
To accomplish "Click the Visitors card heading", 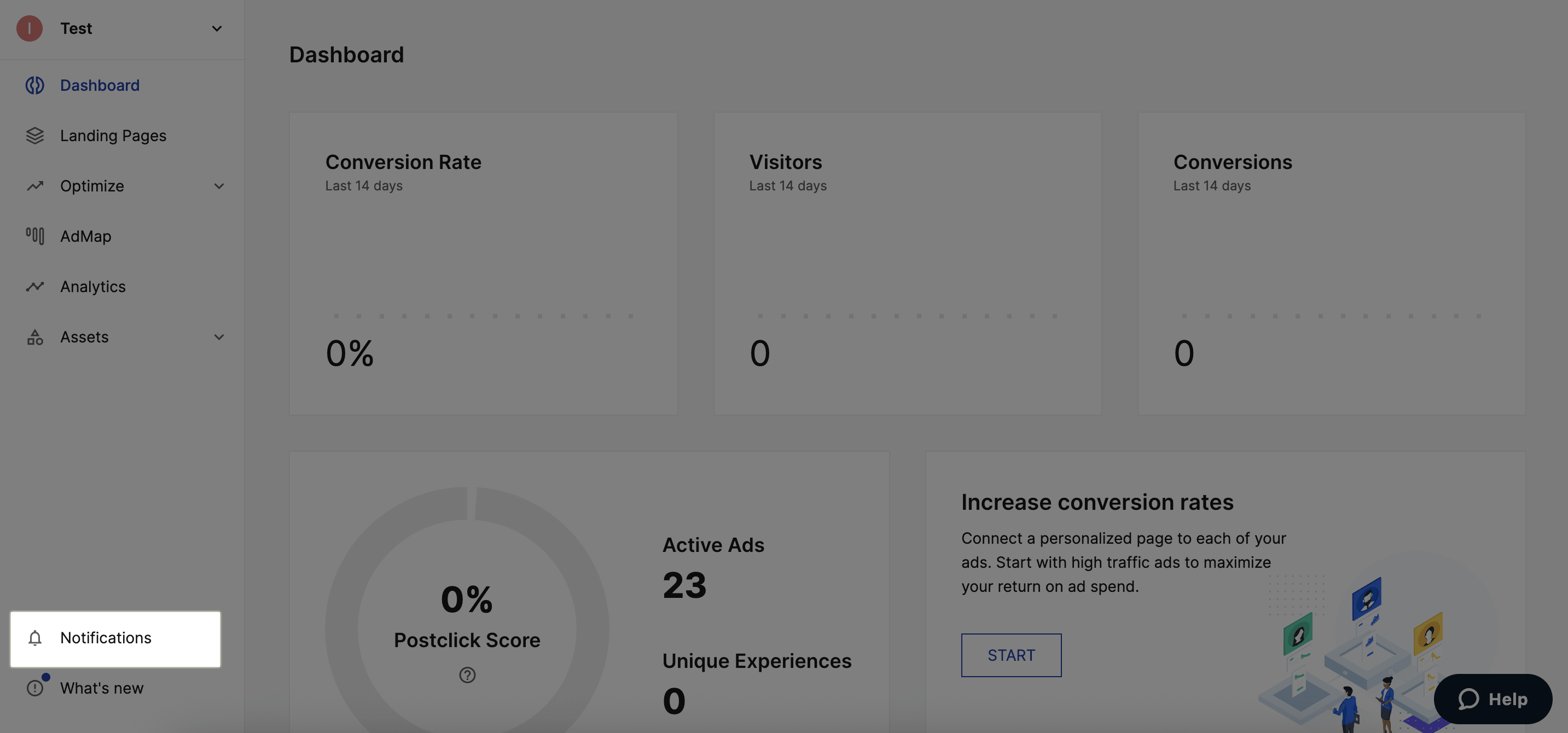I will coord(785,162).
